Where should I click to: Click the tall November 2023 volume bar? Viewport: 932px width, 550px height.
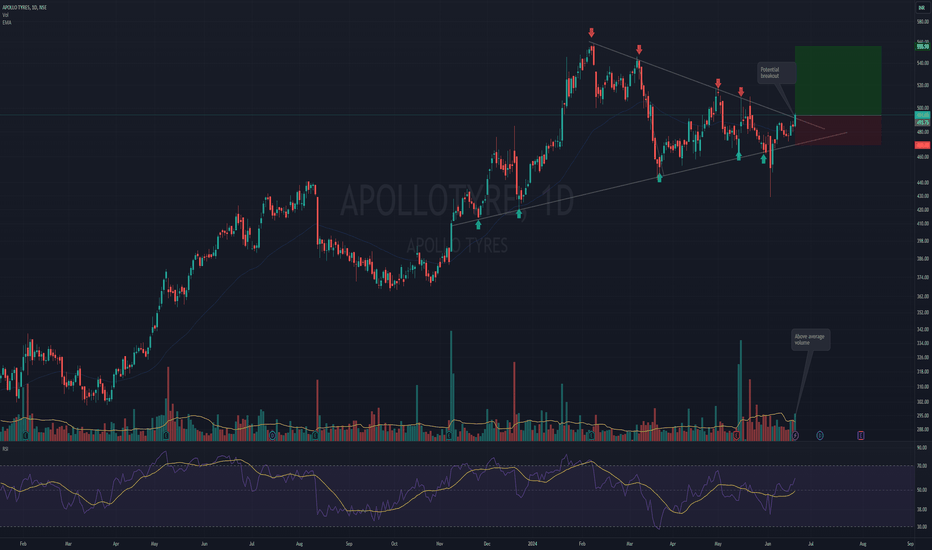(451, 385)
